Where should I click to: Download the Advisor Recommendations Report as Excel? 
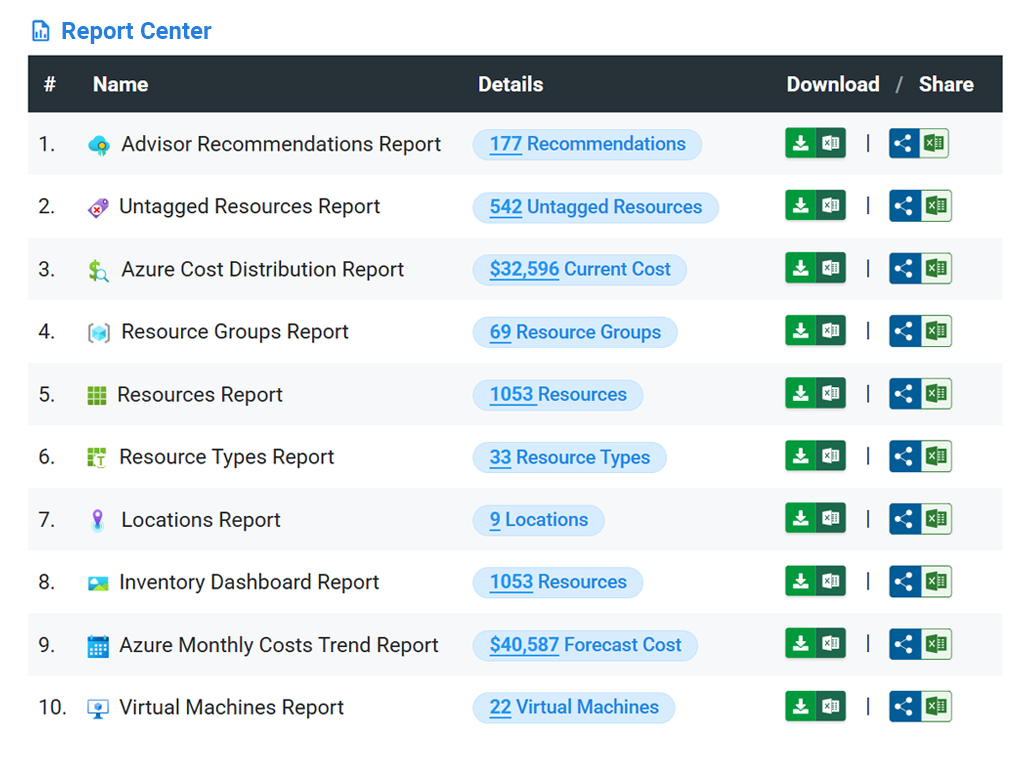[x=815, y=143]
